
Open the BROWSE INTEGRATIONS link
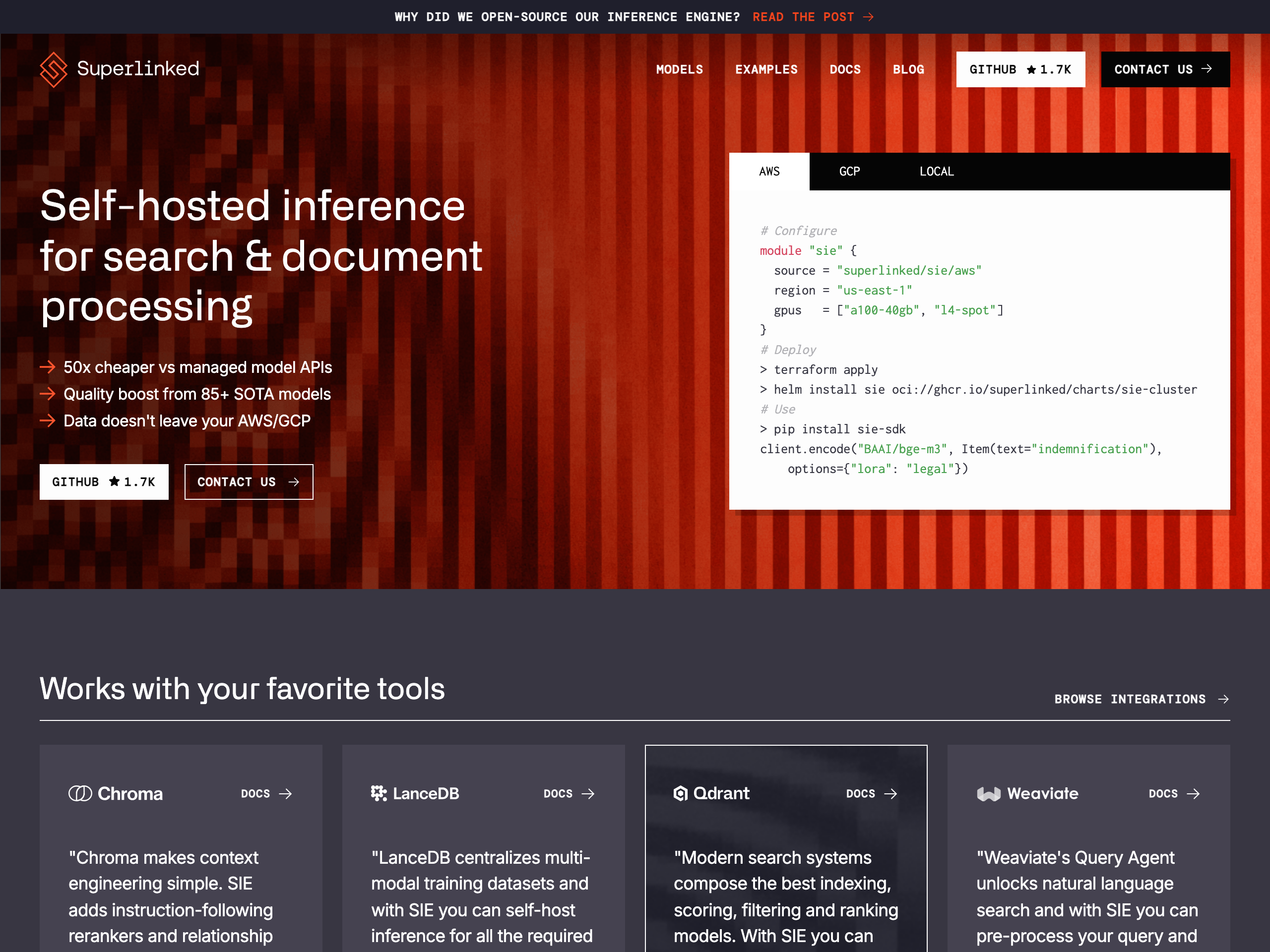pyautogui.click(x=1142, y=699)
